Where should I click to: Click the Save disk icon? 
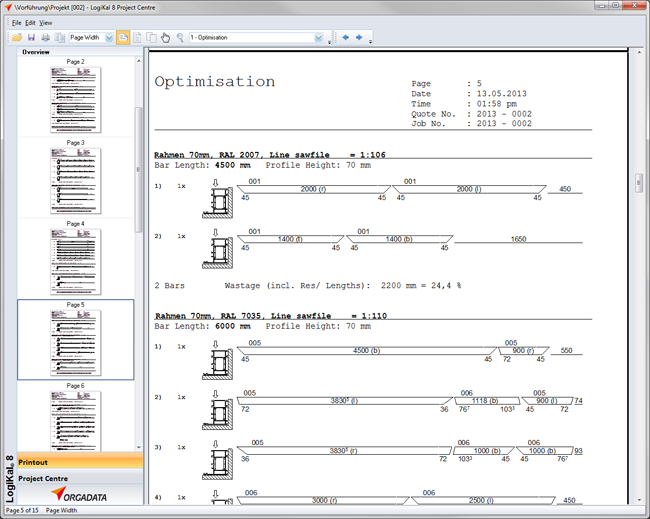(31, 38)
